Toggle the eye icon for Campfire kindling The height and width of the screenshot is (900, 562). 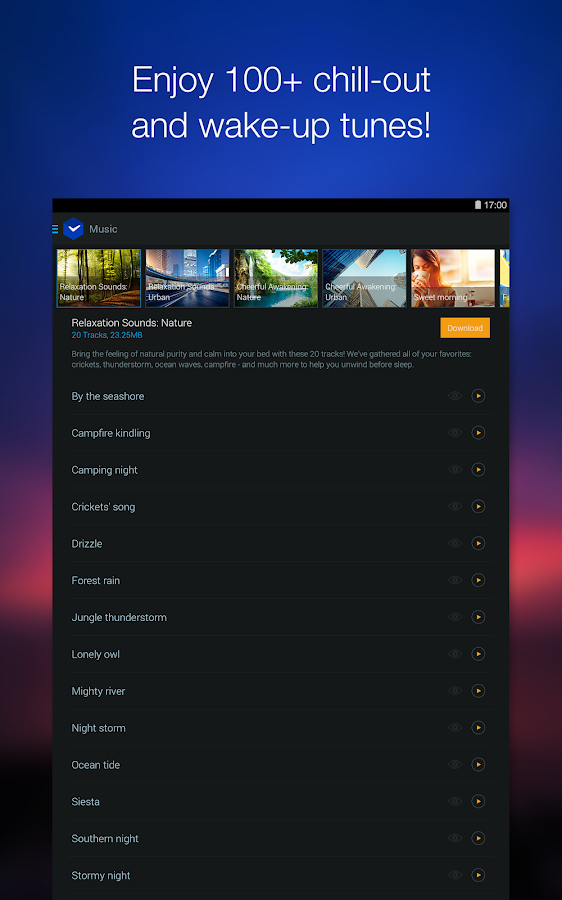(455, 433)
